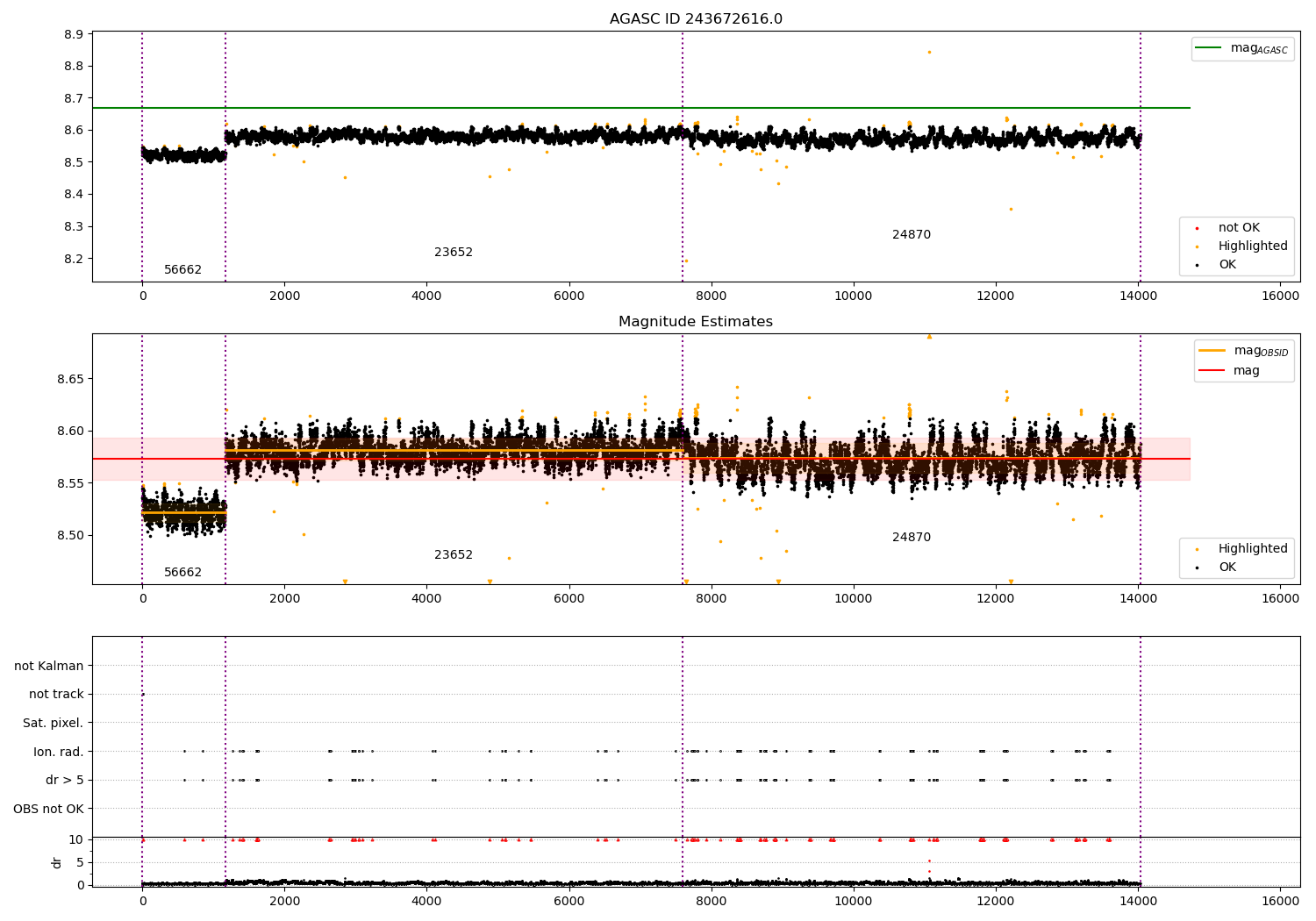Click the "23652" annotation in the top plot

[454, 253]
